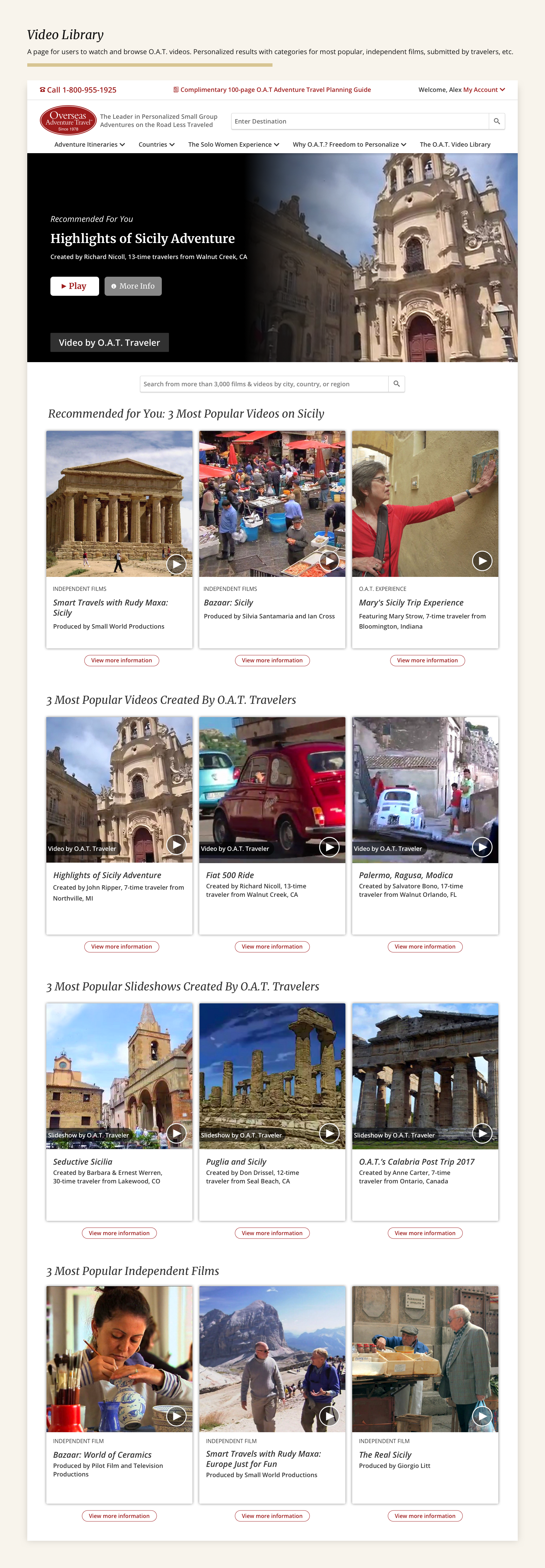Screen dimensions: 545x1568
Task: Play the Seductive Sicilia slideshow
Action: point(176,1133)
